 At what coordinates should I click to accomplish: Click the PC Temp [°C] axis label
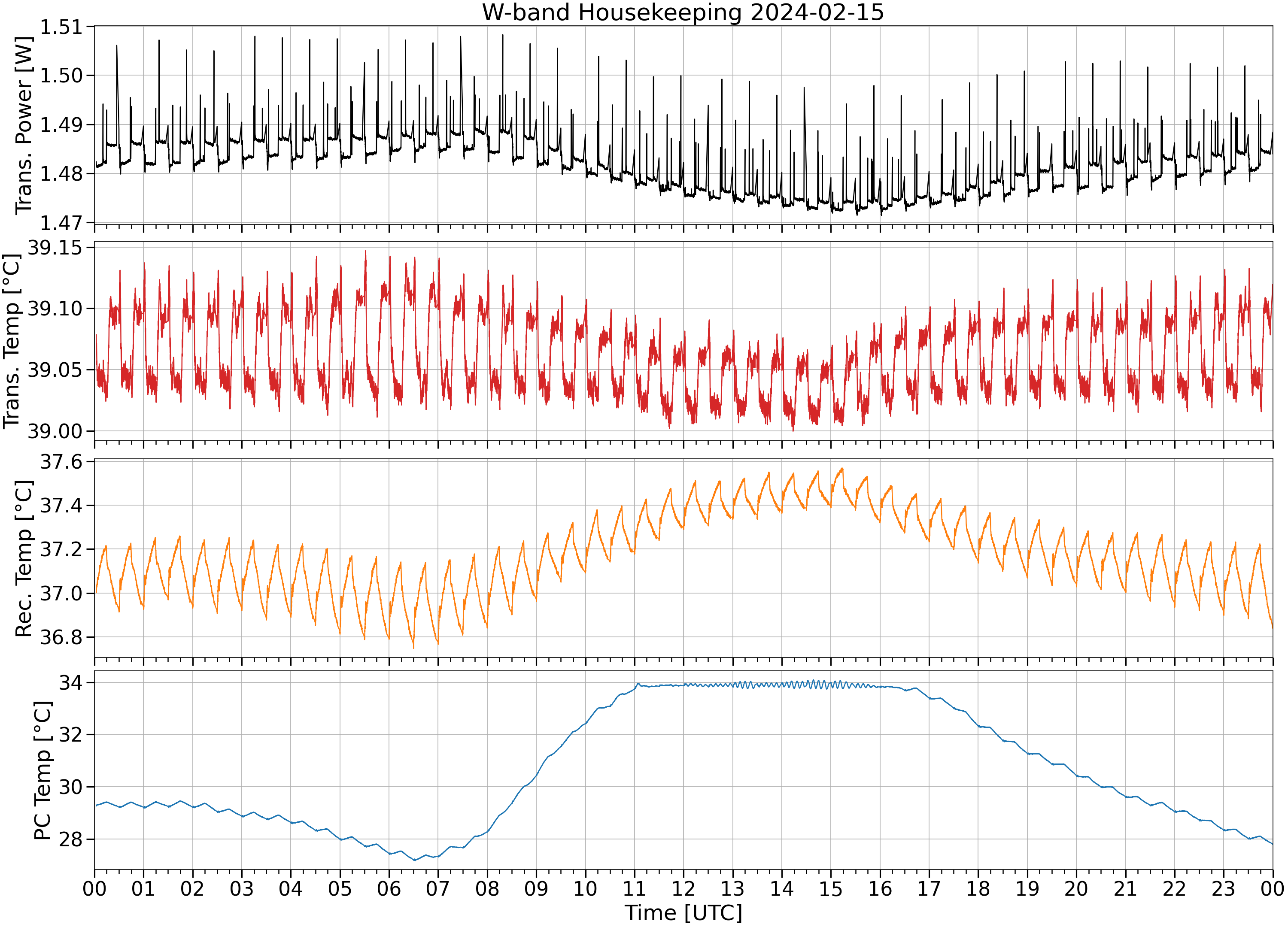tap(43, 770)
